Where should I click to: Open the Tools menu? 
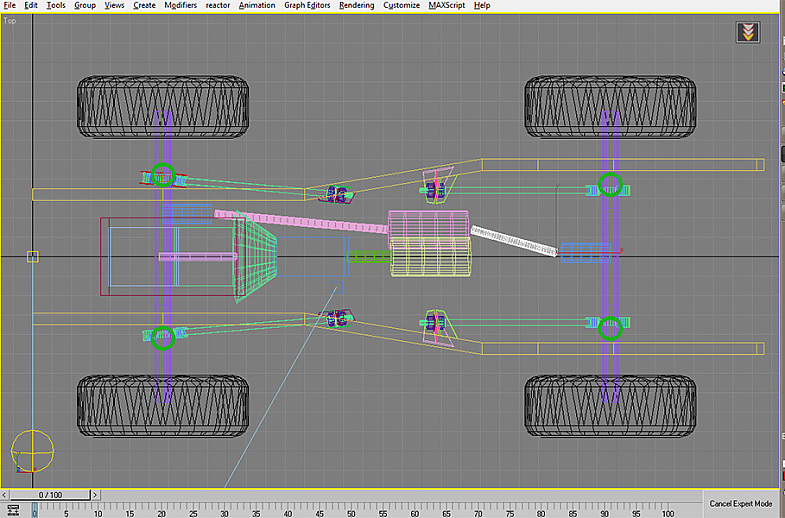click(56, 5)
